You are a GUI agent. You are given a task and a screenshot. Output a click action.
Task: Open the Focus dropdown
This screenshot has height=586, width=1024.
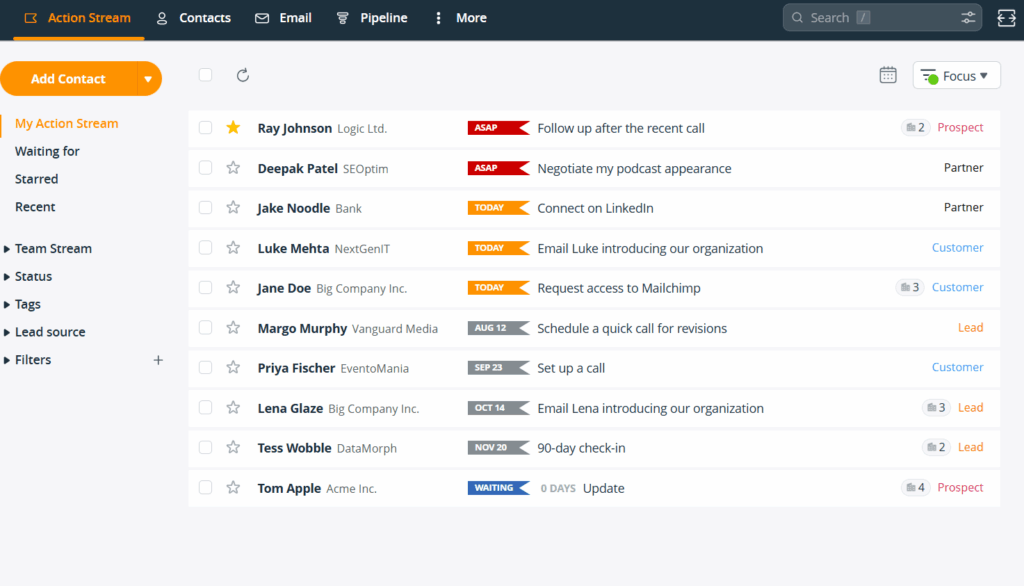point(956,74)
